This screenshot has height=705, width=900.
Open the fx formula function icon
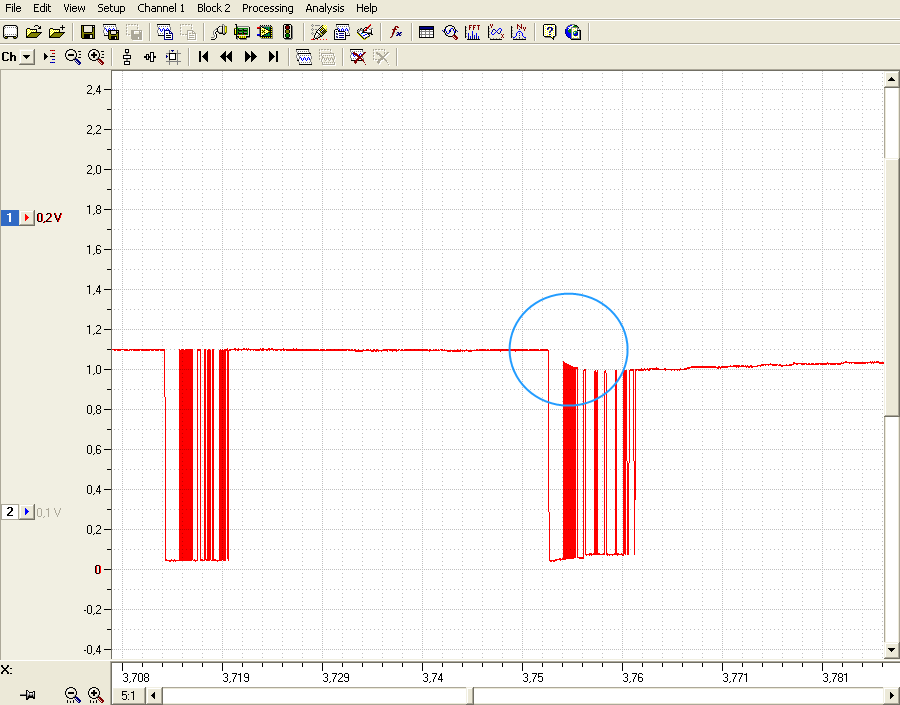tap(395, 32)
